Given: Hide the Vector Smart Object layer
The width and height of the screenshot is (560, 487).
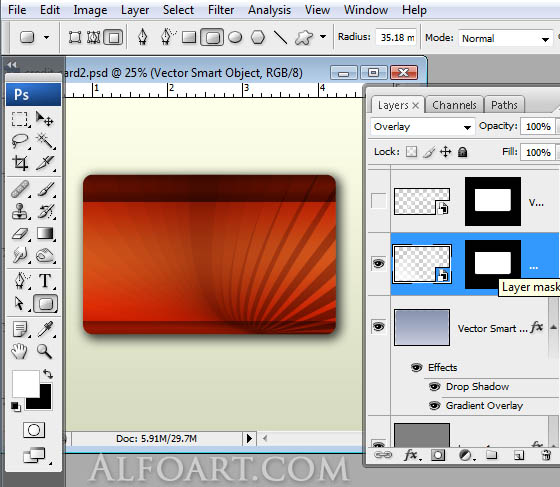Looking at the screenshot, I should 379,327.
